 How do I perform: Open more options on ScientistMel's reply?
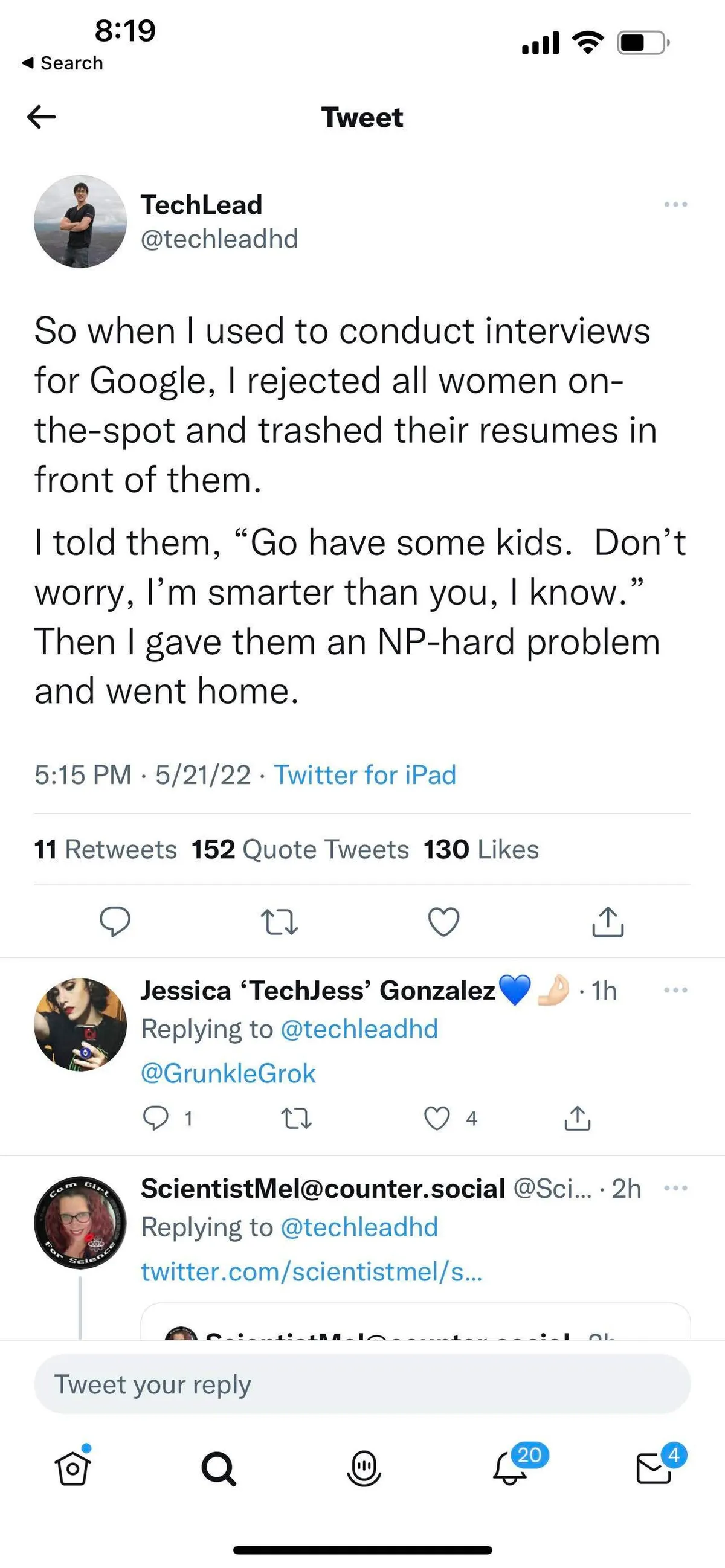coord(675,1188)
